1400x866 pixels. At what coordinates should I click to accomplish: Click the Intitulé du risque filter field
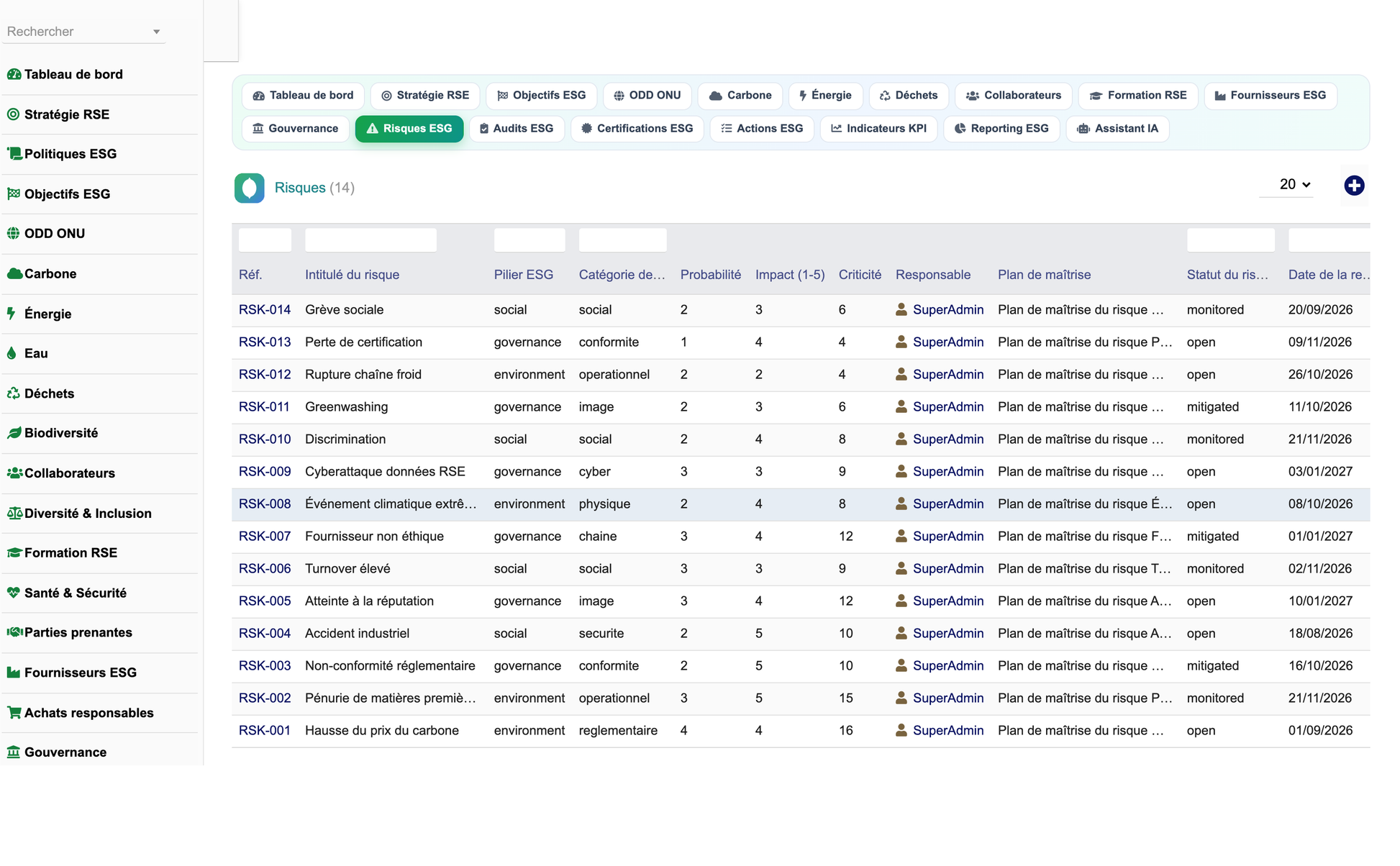point(371,240)
